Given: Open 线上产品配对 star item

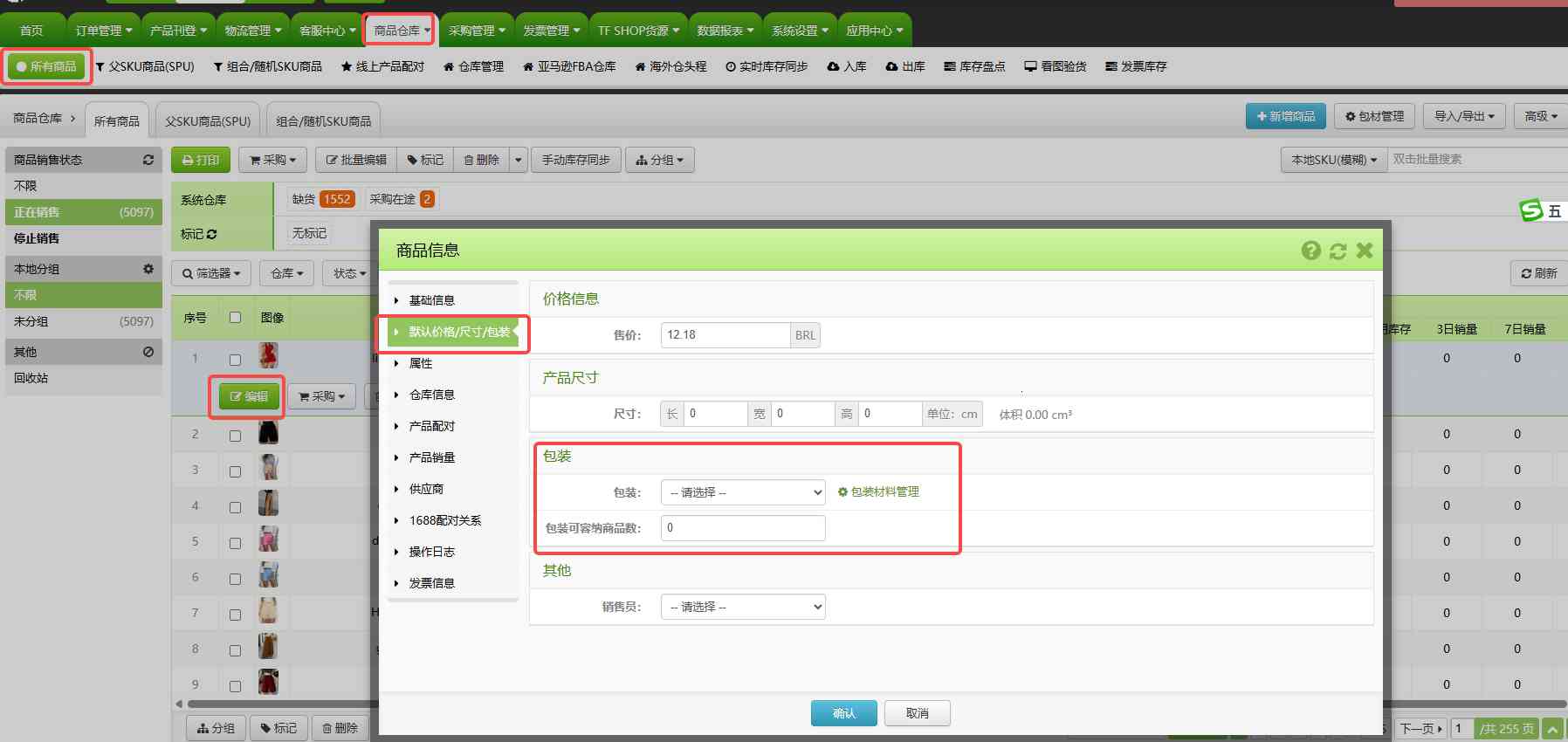Looking at the screenshot, I should pos(382,66).
